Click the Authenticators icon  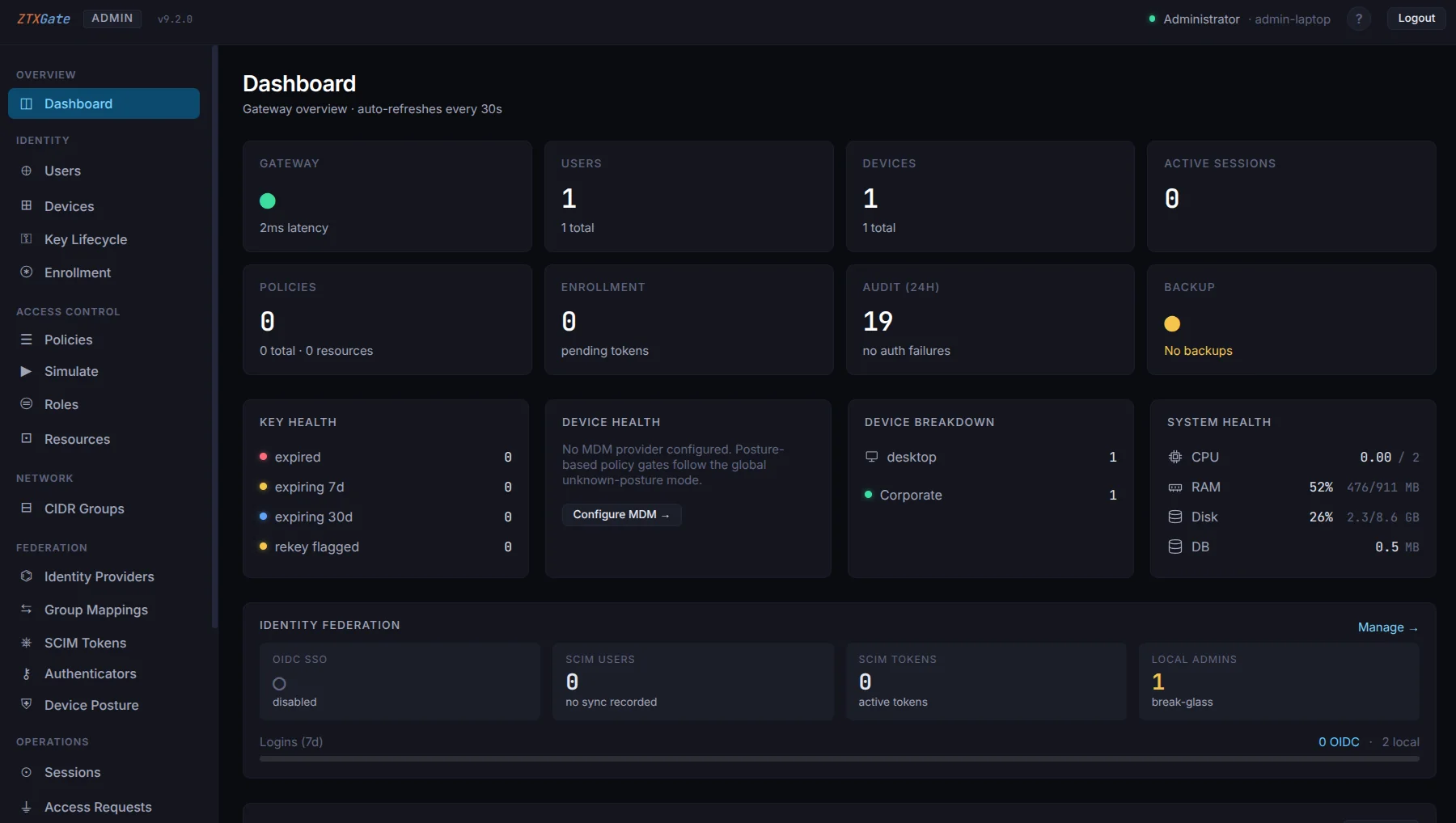26,673
